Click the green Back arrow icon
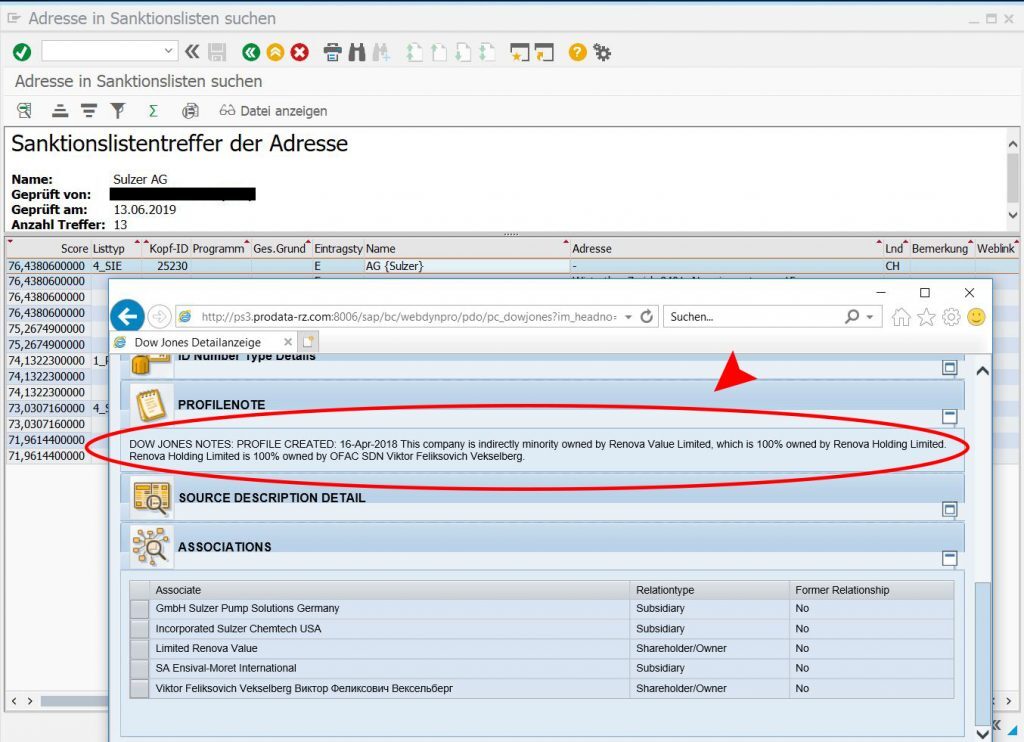Screen dimensions: 1024x742 251,52
